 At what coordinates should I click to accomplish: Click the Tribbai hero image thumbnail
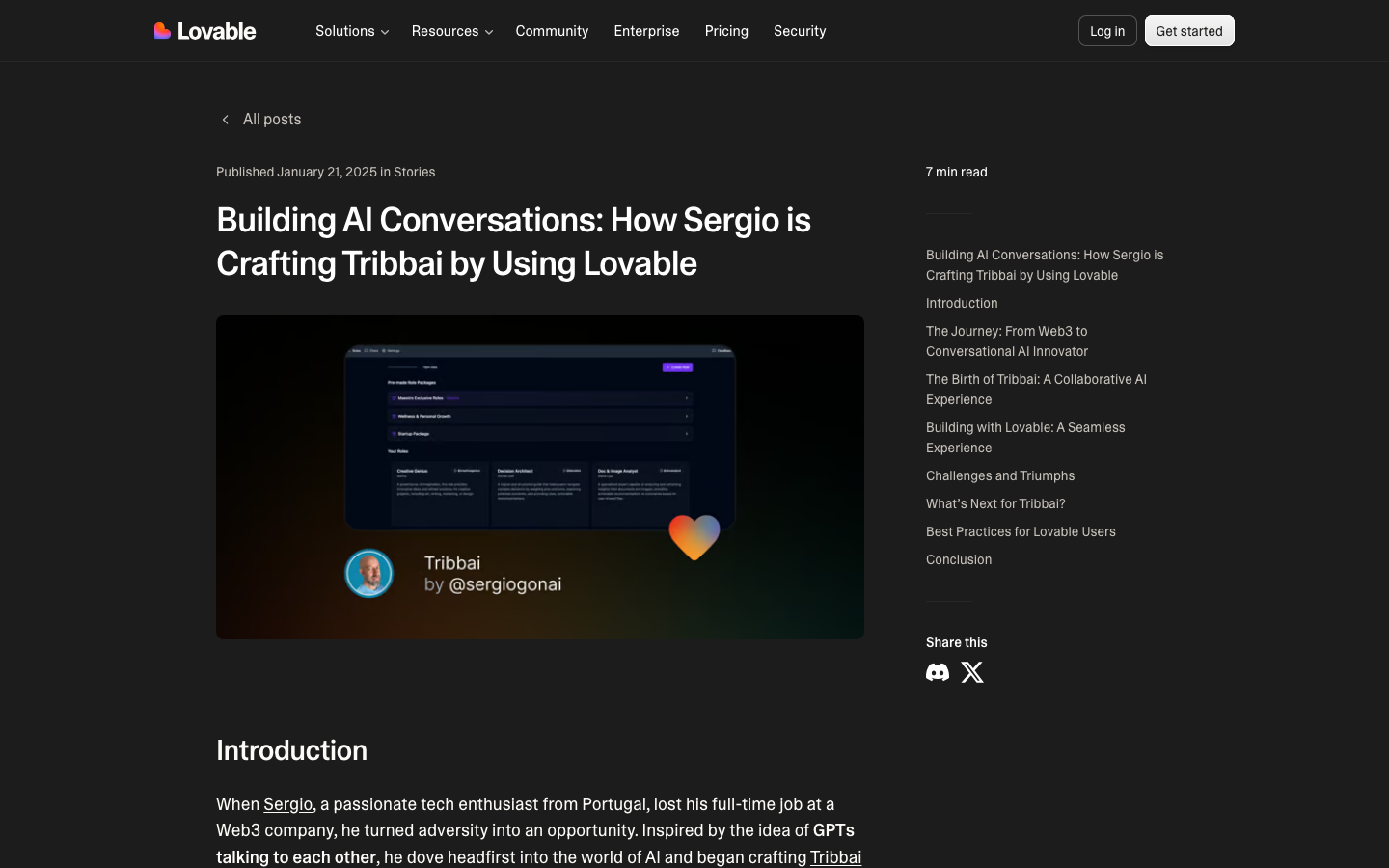(x=540, y=477)
